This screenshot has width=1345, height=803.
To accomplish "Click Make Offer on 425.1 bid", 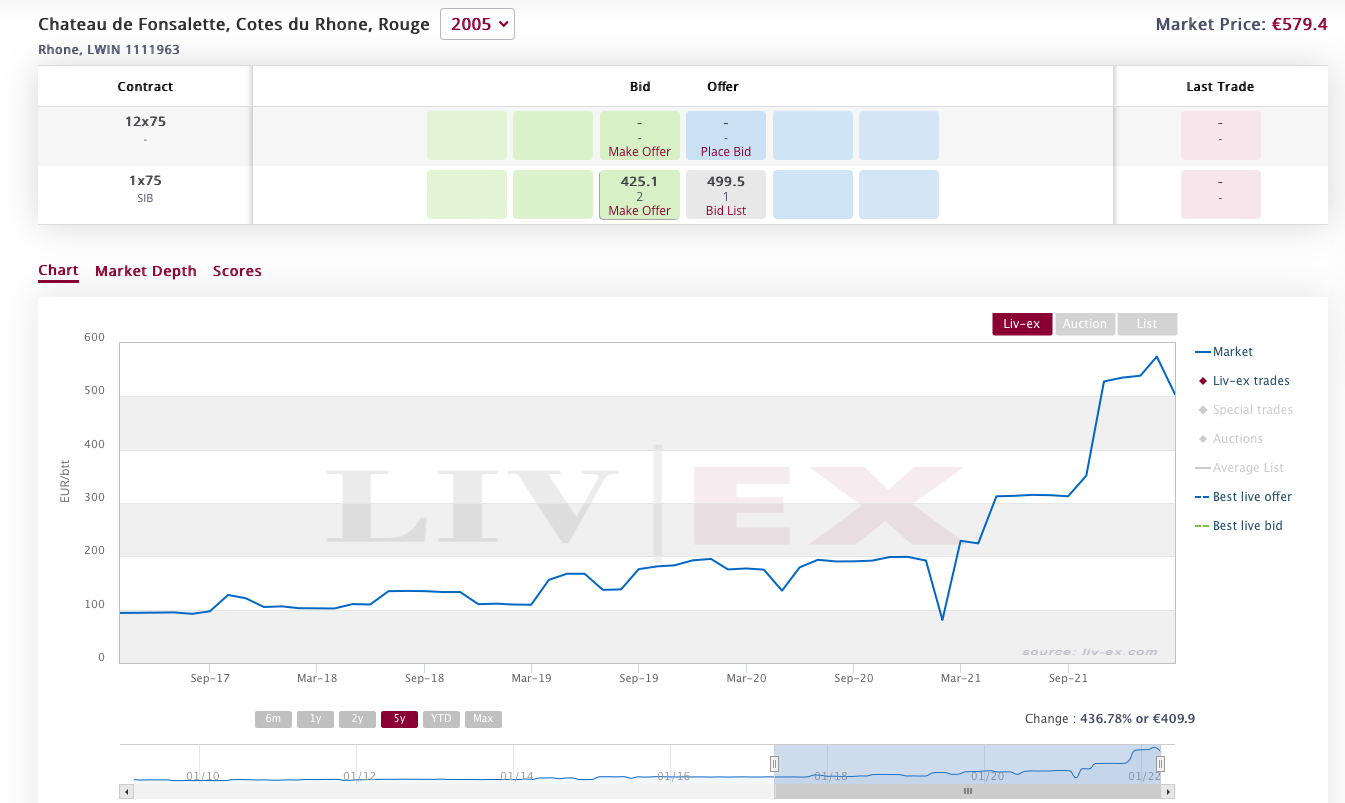I will 640,211.
